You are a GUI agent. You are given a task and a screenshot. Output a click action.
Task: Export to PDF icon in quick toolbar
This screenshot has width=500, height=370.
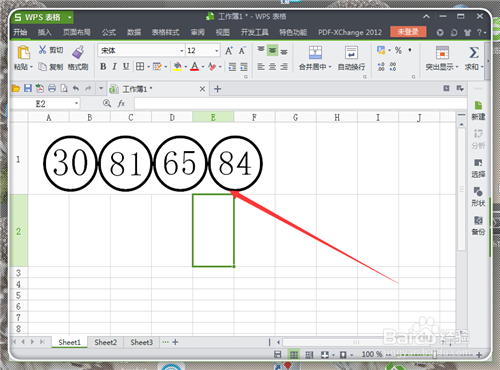coord(40,88)
